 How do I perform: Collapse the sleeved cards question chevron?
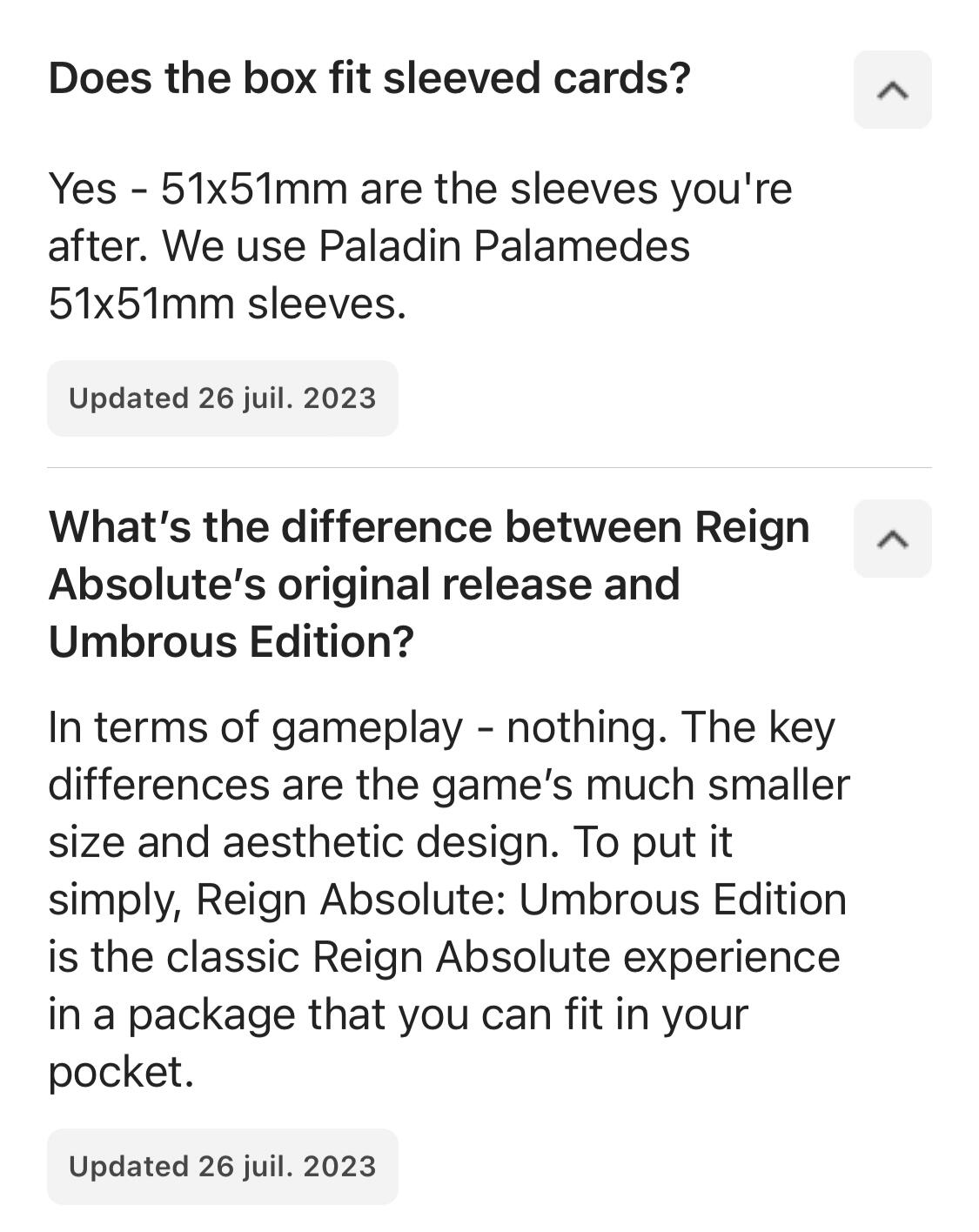[892, 90]
